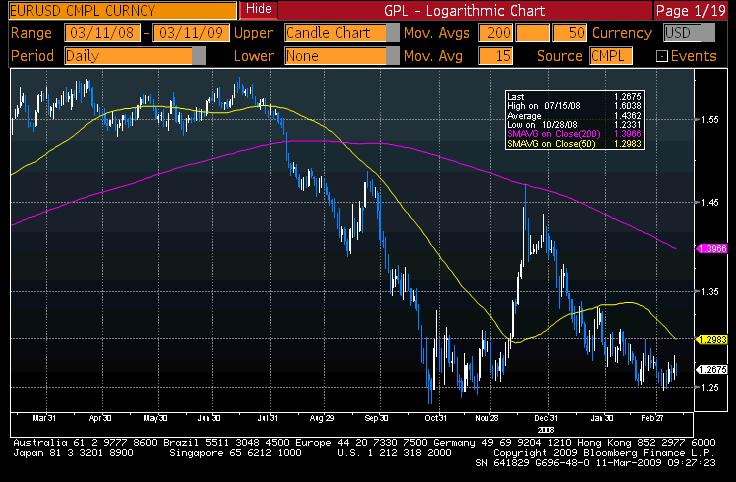Click the yellow 1.2983 price label

click(713, 340)
